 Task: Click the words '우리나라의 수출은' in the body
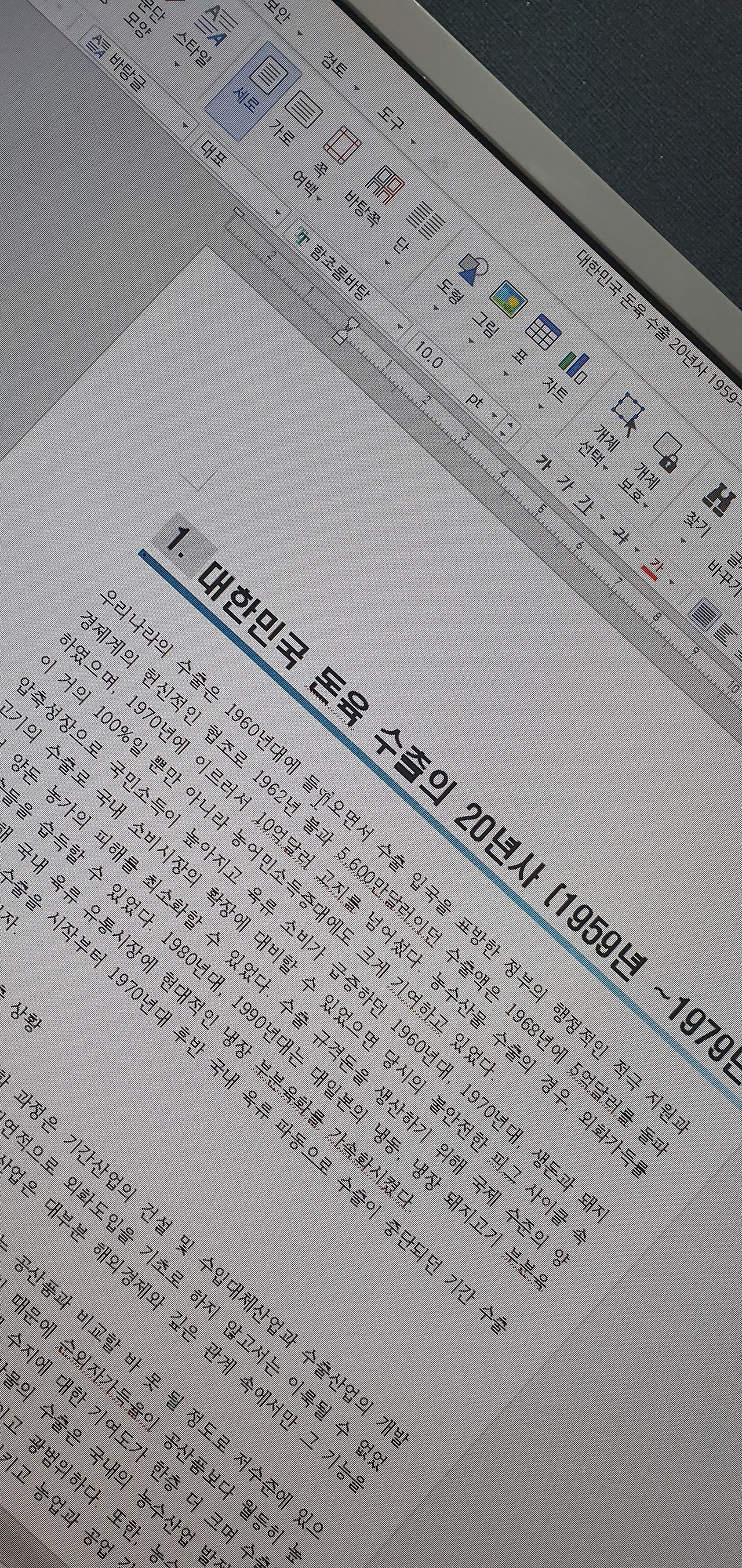pyautogui.click(x=161, y=647)
